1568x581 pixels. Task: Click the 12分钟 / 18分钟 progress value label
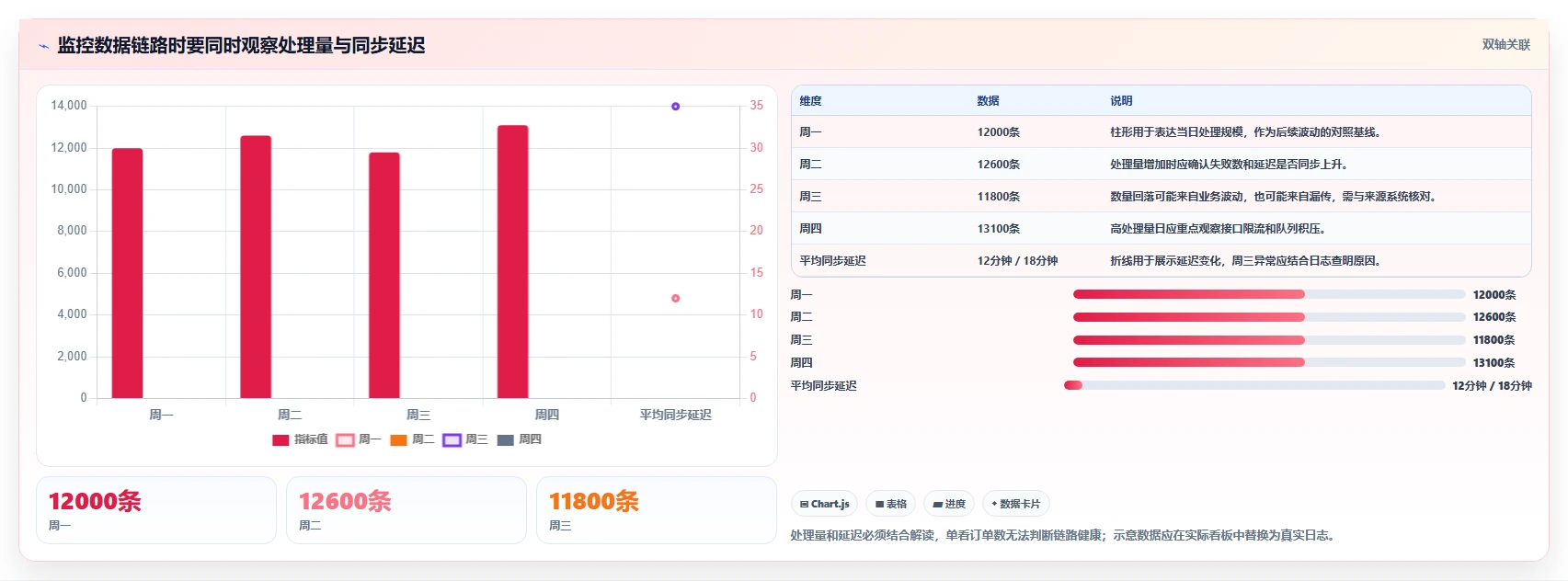click(x=1492, y=386)
